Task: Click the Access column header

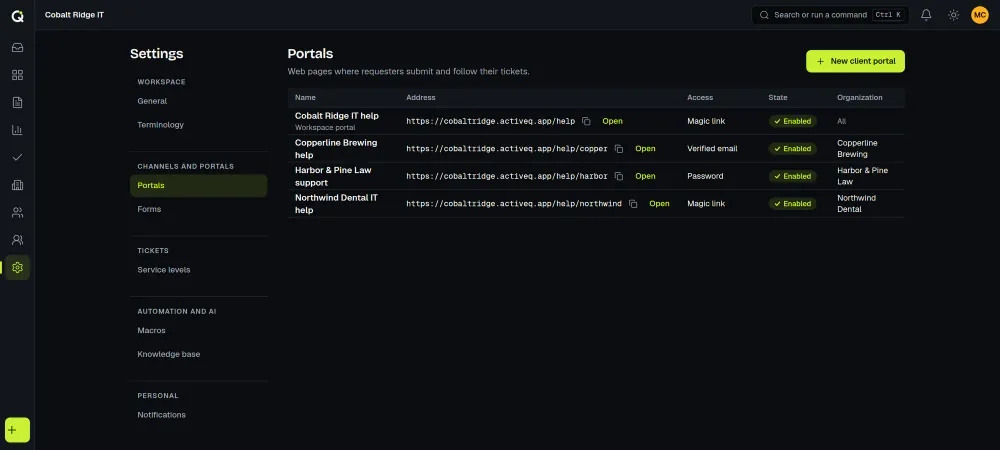Action: (700, 98)
